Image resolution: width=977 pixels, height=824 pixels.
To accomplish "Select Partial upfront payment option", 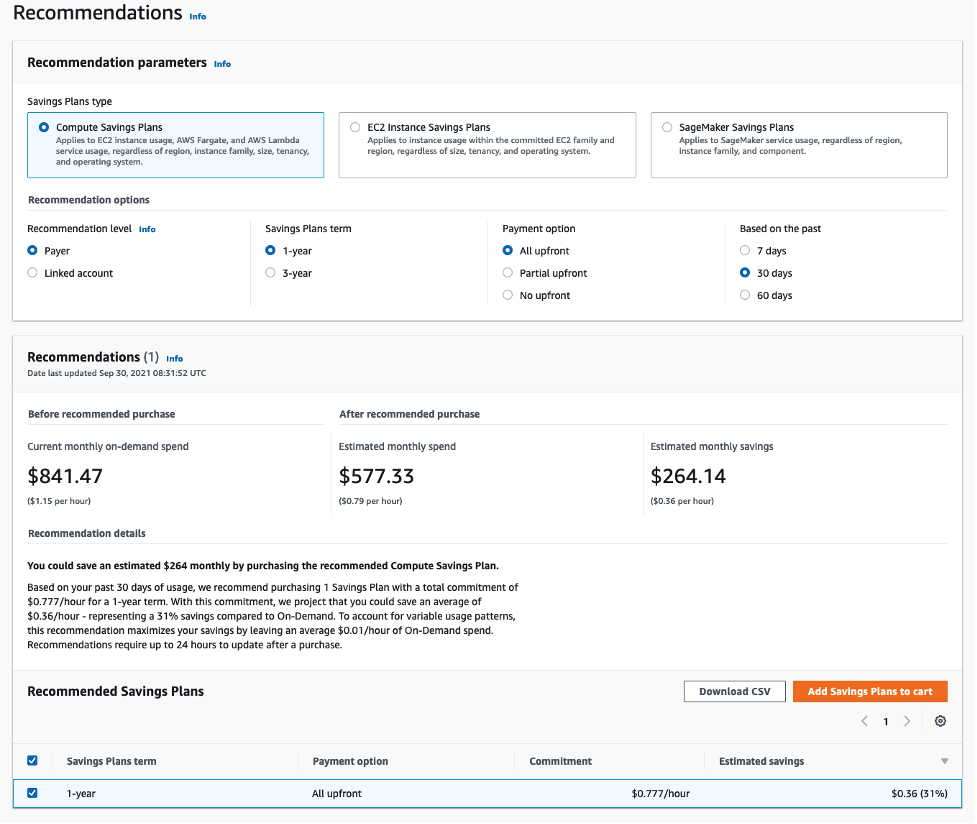I will 508,273.
